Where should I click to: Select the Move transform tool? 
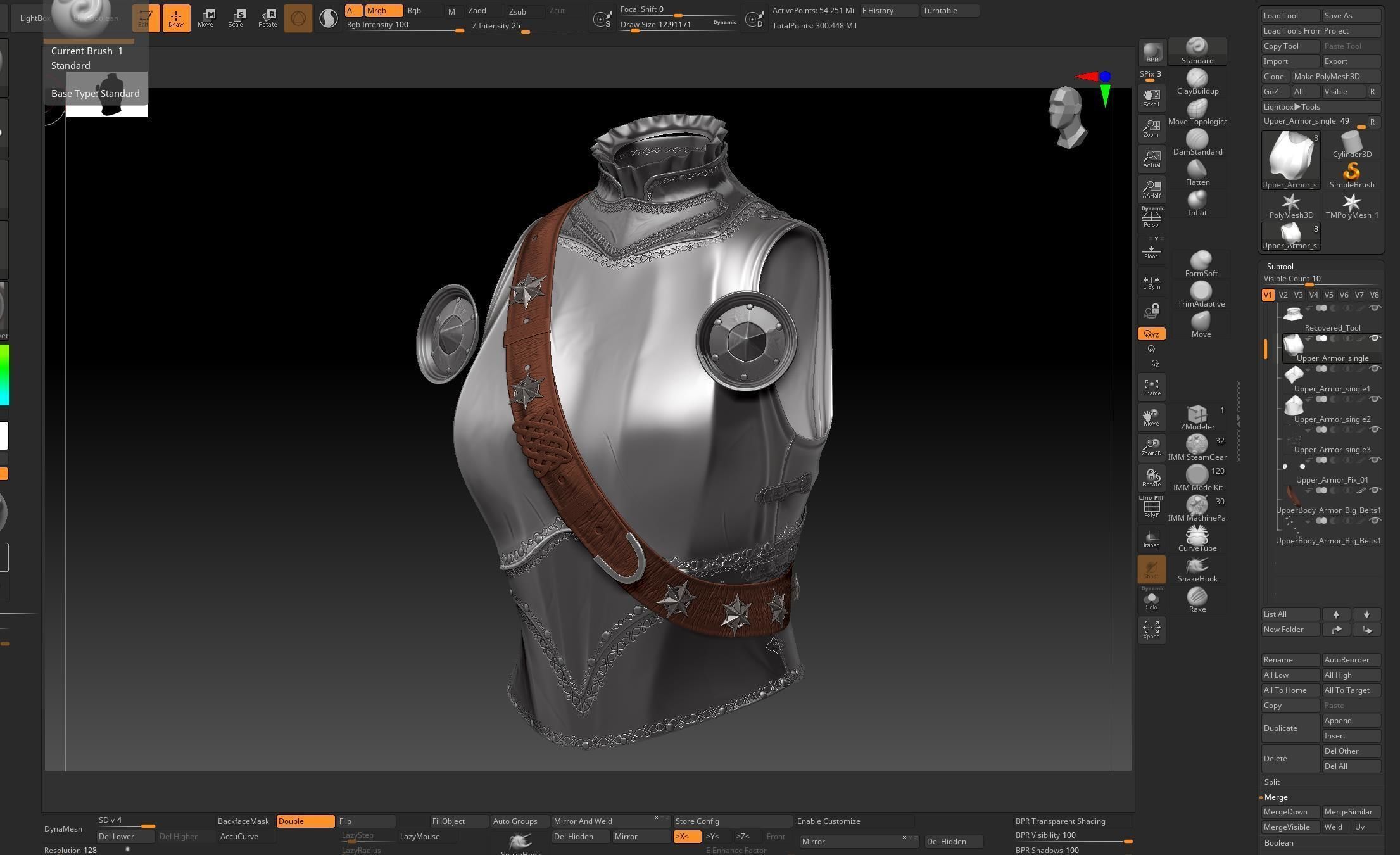pyautogui.click(x=206, y=18)
